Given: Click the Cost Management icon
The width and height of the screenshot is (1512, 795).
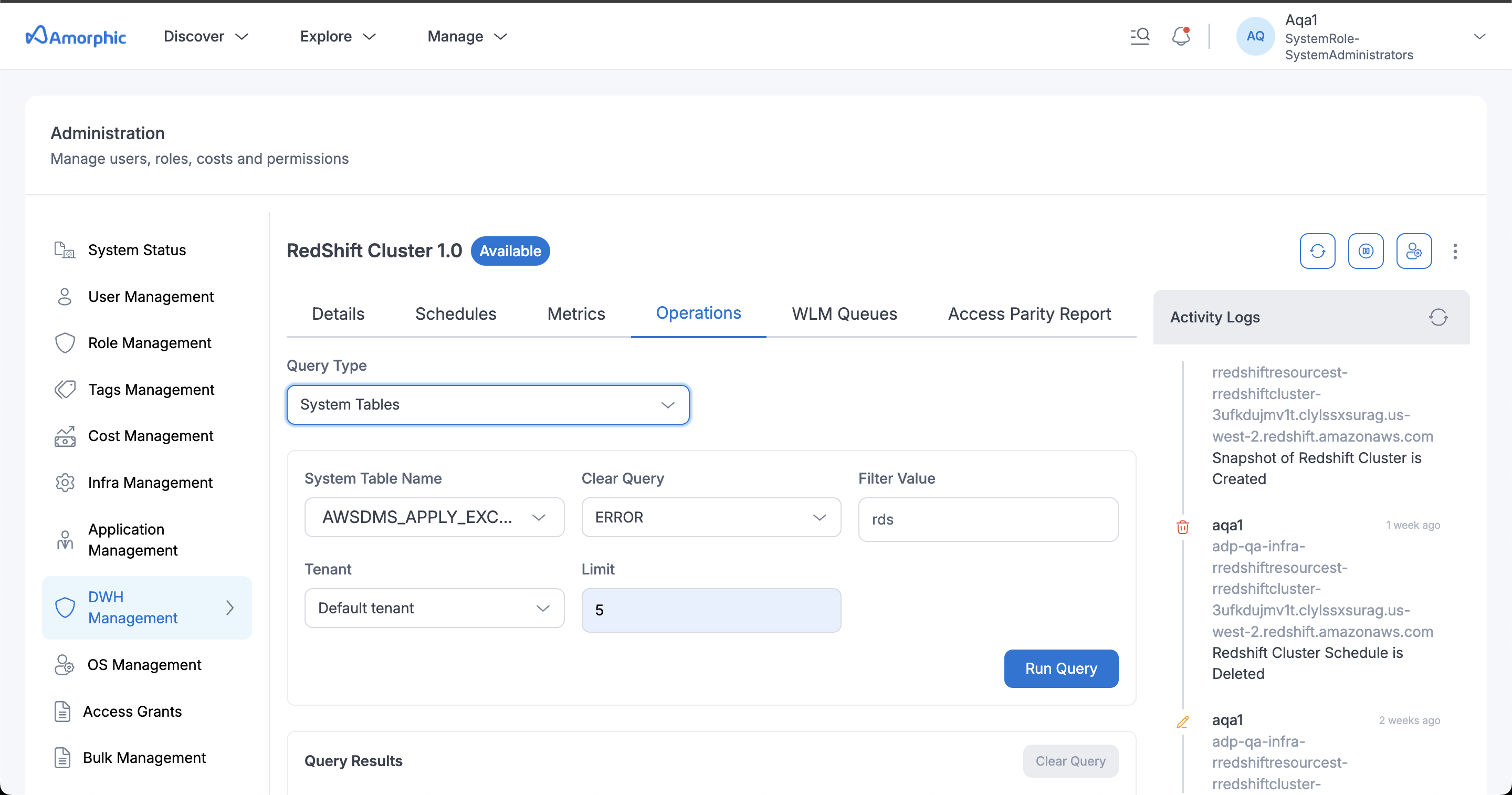Looking at the screenshot, I should pyautogui.click(x=65, y=436).
